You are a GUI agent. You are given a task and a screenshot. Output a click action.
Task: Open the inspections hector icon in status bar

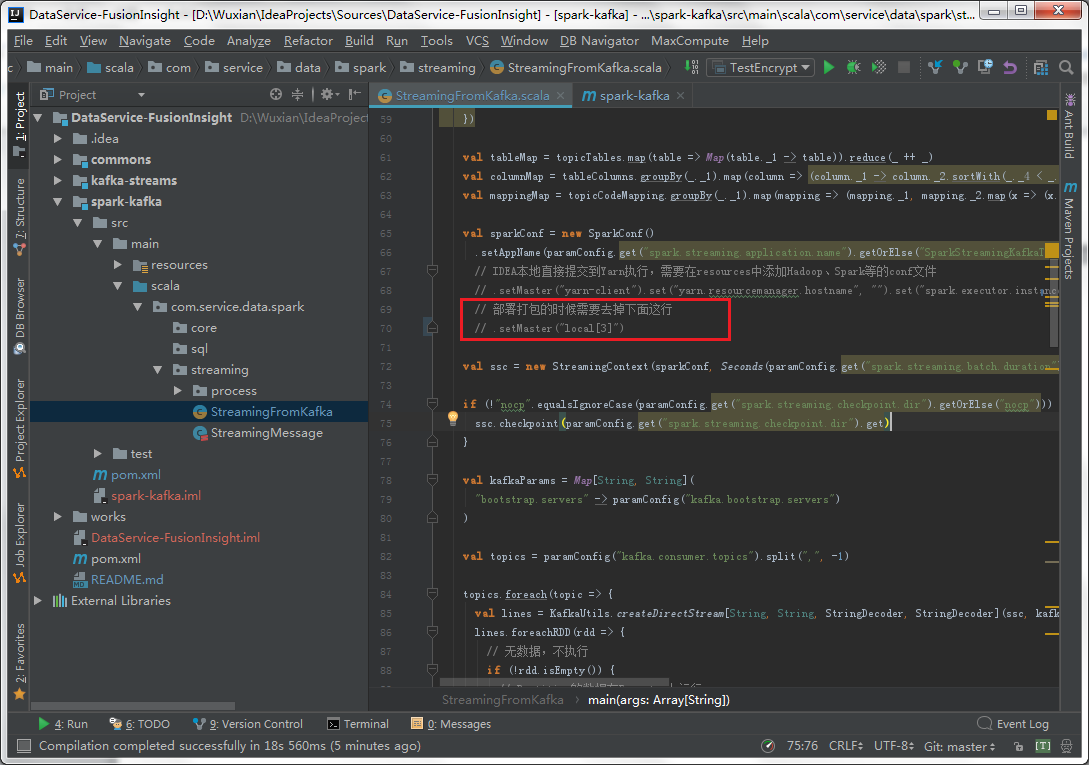(x=1067, y=746)
